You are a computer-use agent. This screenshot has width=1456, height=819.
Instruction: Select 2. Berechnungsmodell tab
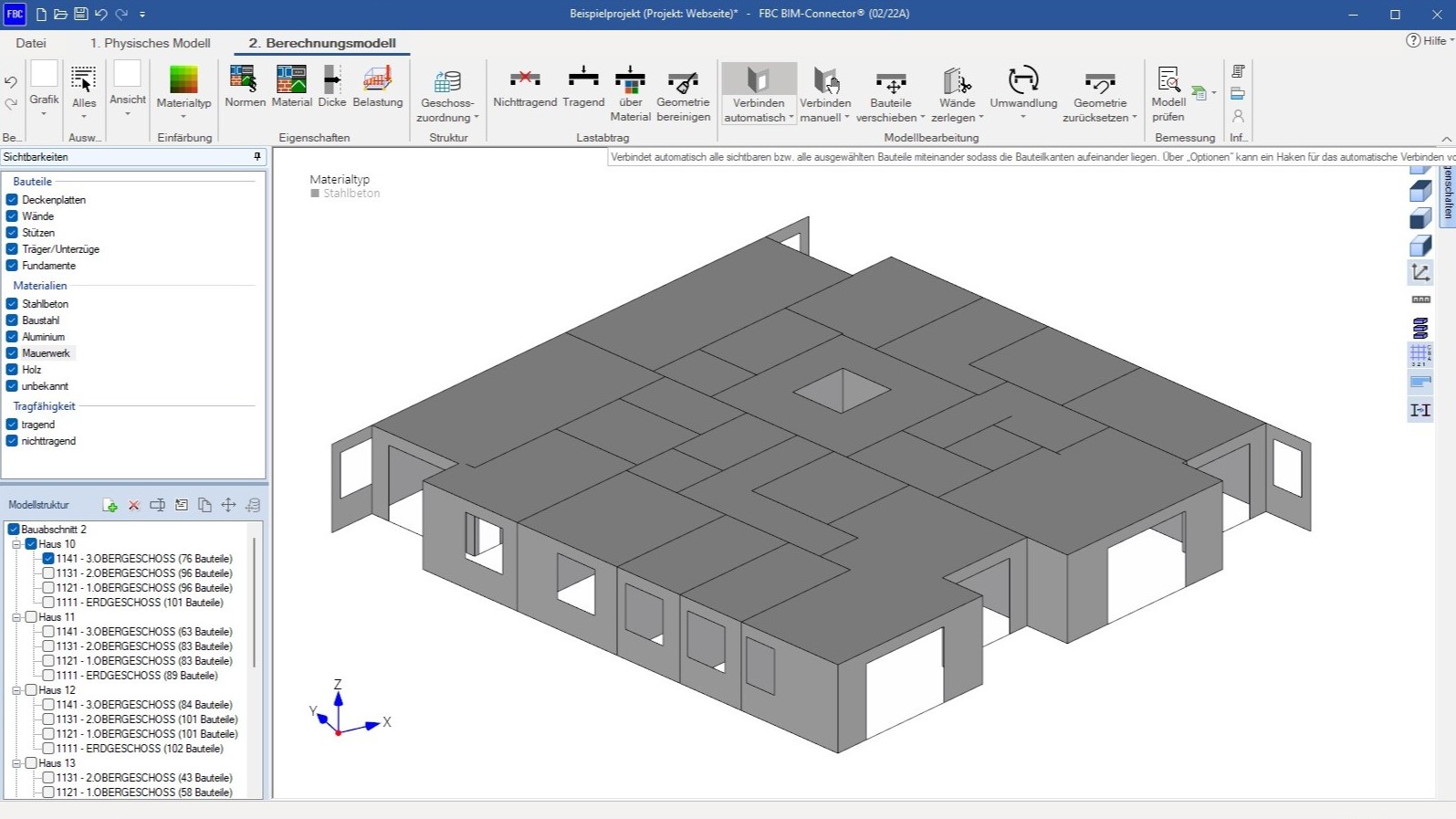[x=322, y=43]
